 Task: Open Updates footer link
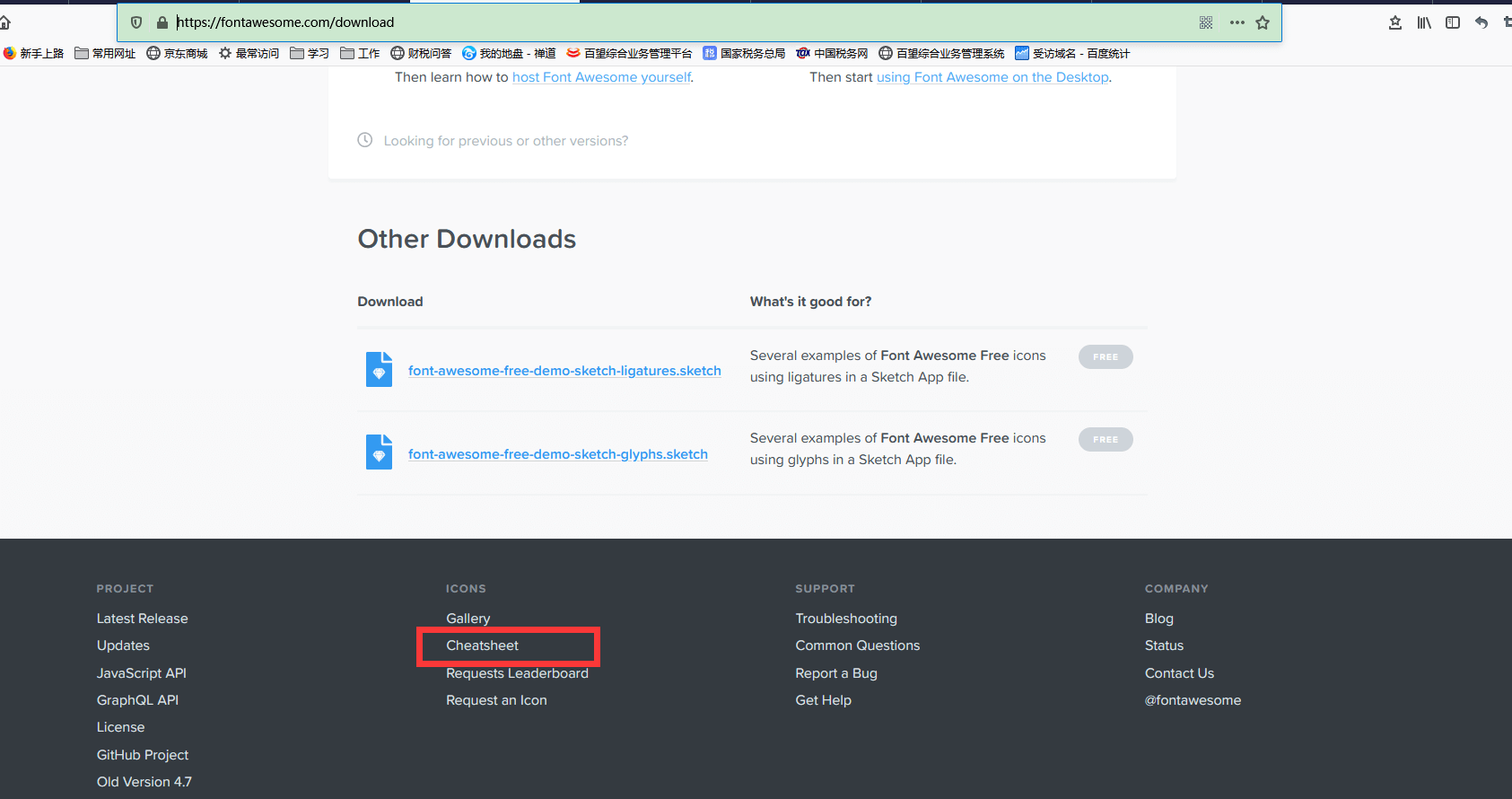(123, 645)
